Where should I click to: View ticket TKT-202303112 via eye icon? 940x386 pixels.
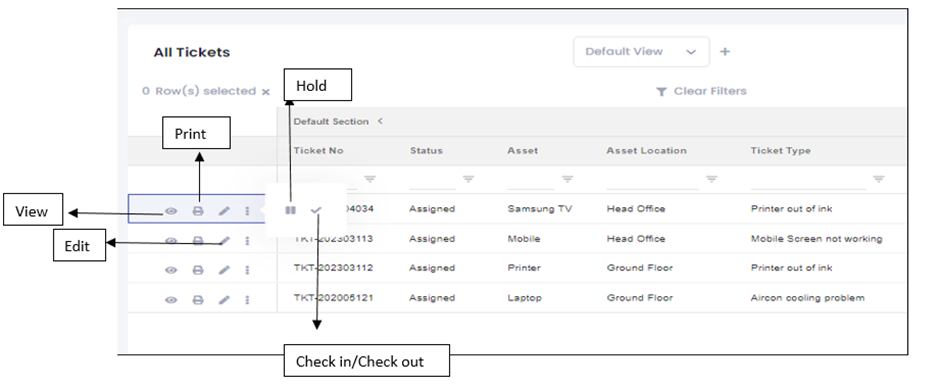click(171, 270)
